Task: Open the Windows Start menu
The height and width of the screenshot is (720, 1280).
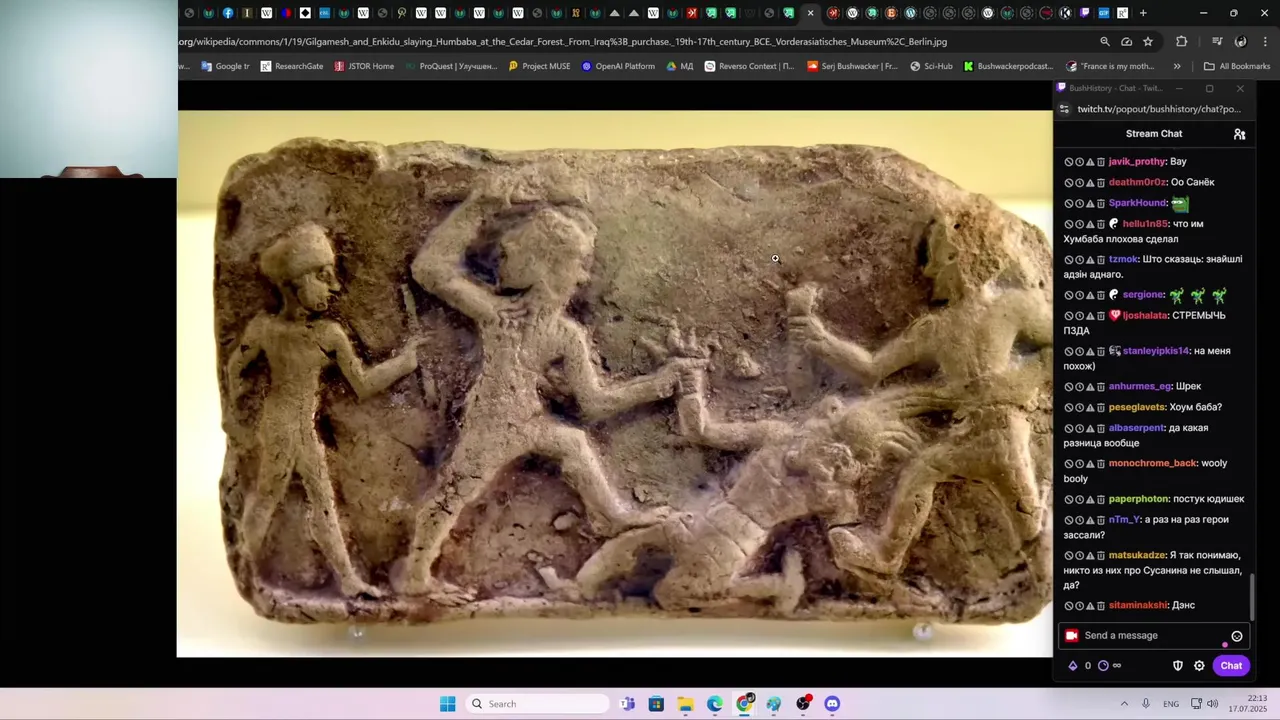Action: click(x=447, y=704)
